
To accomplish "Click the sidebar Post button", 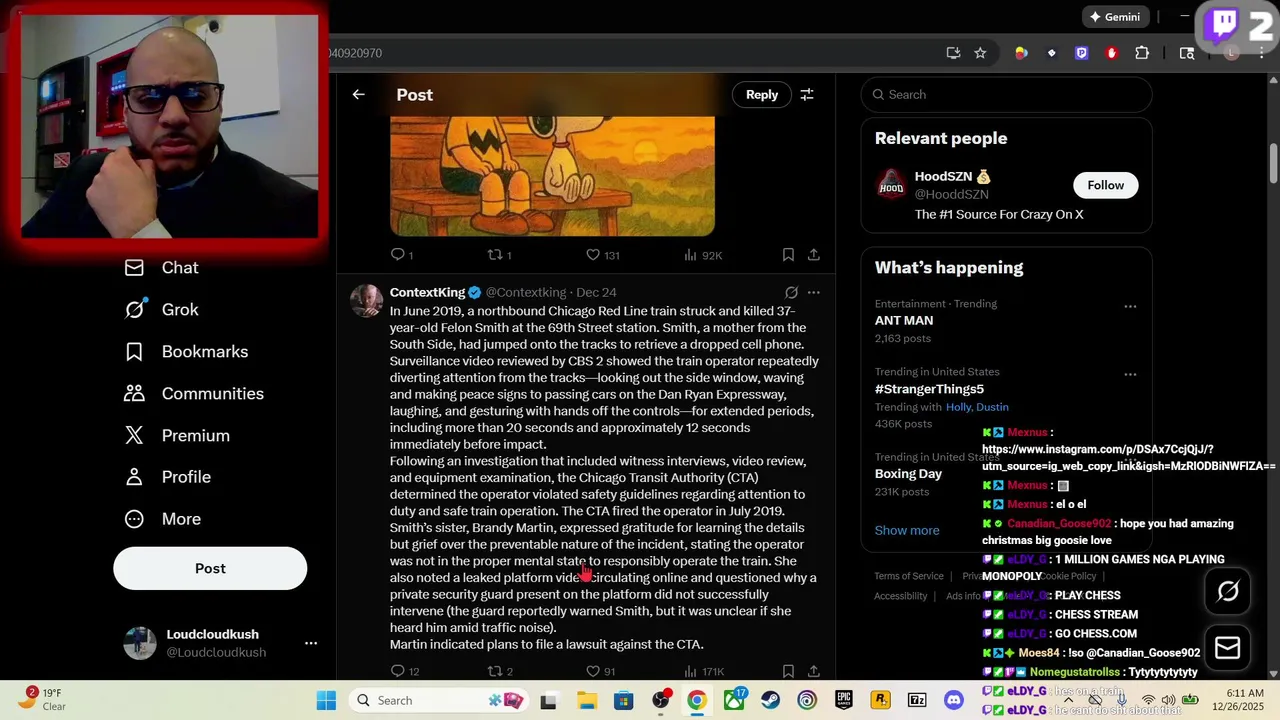I will (210, 568).
